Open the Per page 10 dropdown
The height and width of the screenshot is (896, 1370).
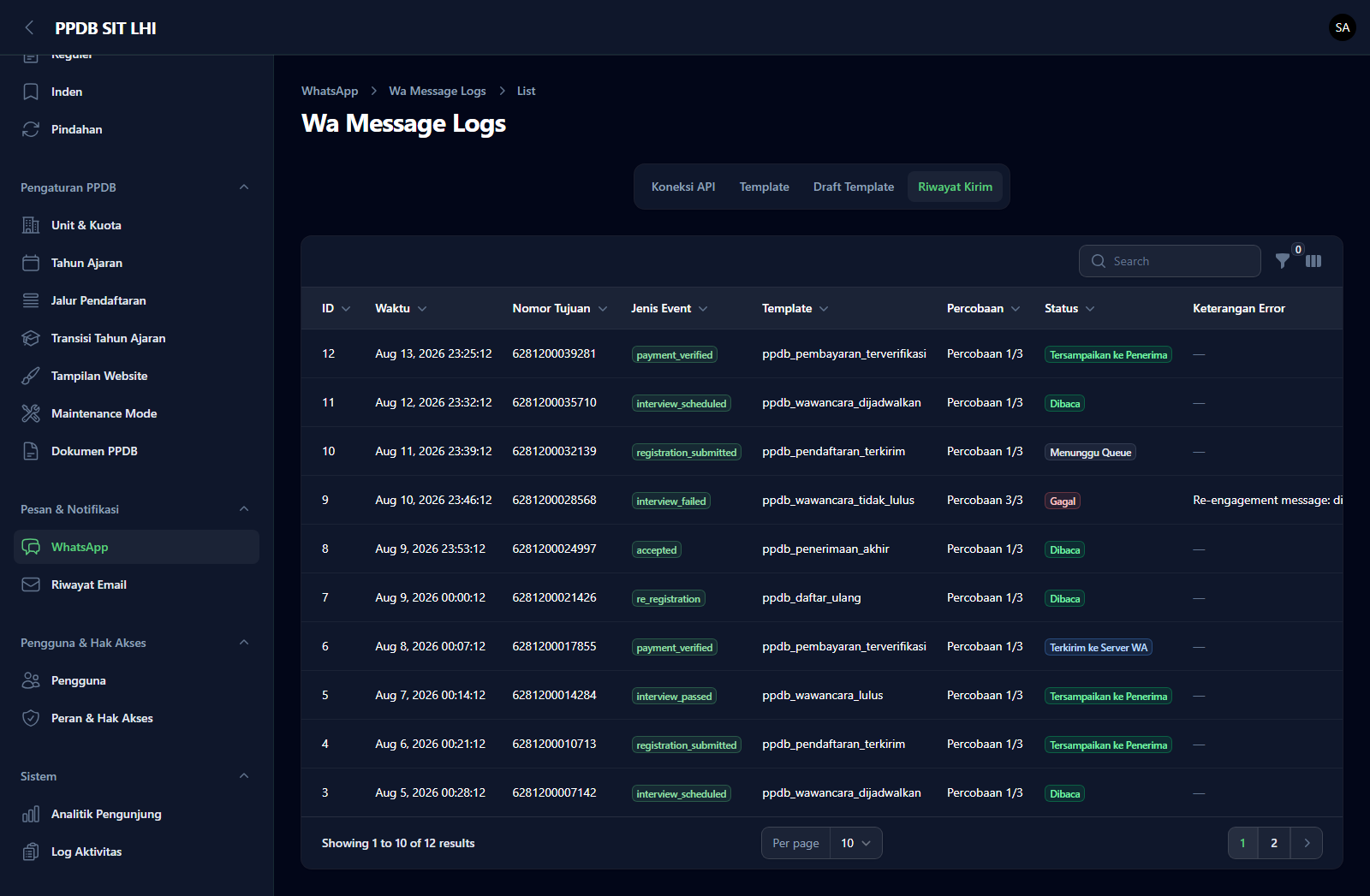pos(855,843)
